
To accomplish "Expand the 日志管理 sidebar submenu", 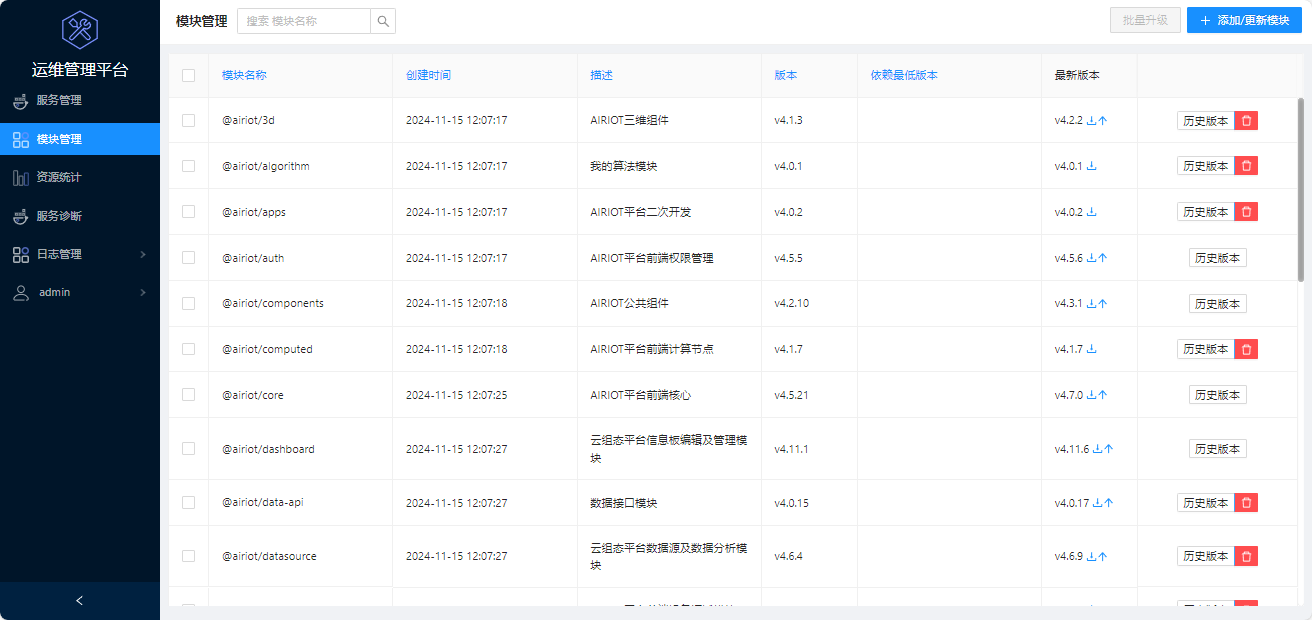I will click(x=80, y=254).
